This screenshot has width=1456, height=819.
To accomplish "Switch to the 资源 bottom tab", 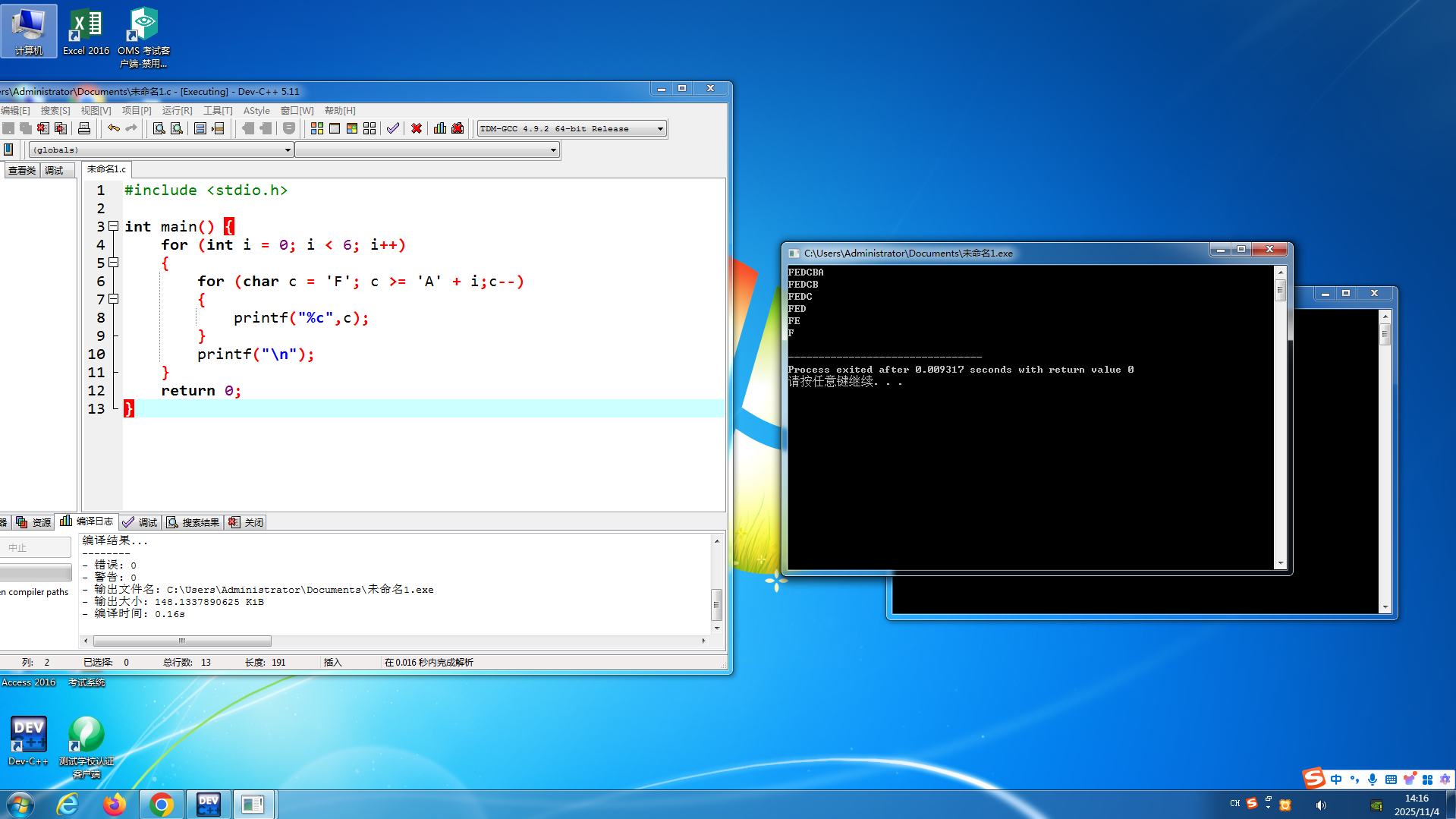I will (x=34, y=522).
